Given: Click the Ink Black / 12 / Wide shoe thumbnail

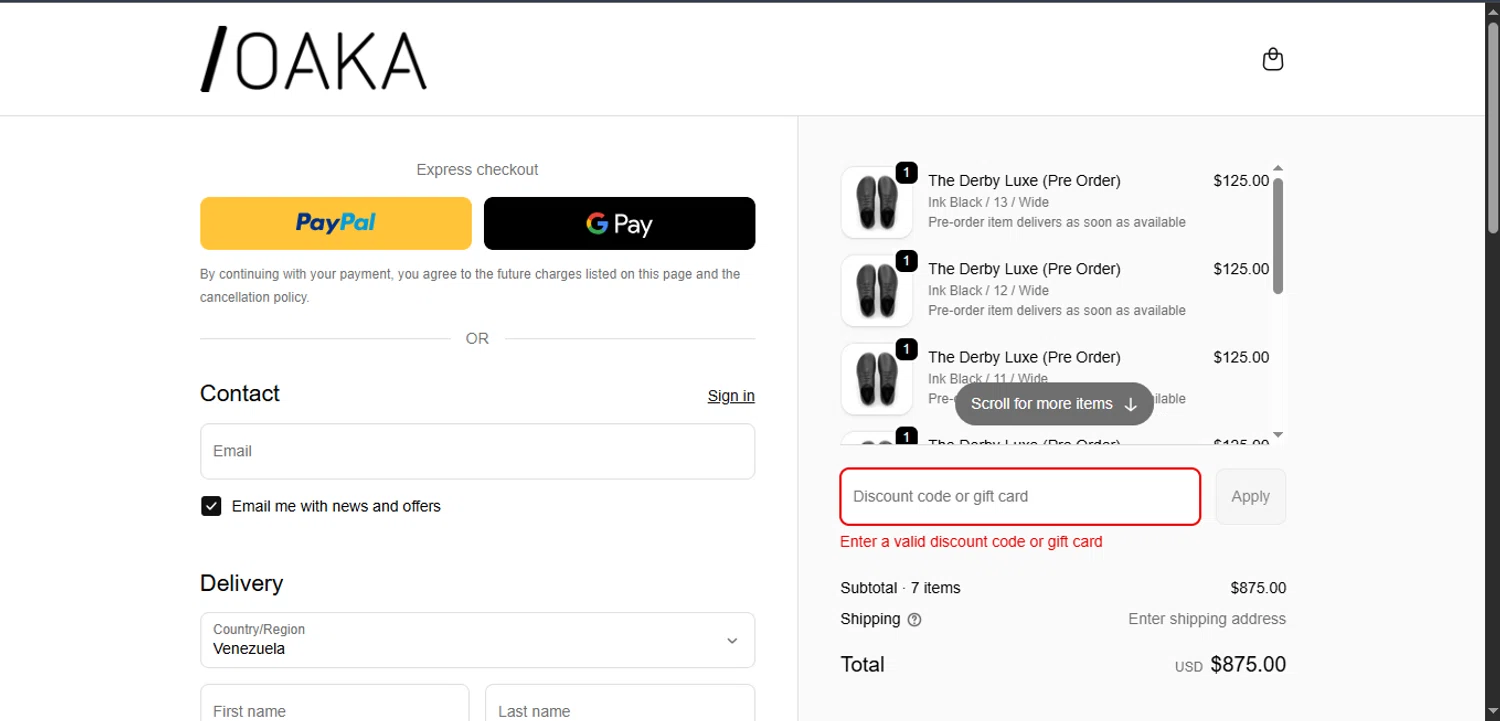Looking at the screenshot, I should point(877,290).
